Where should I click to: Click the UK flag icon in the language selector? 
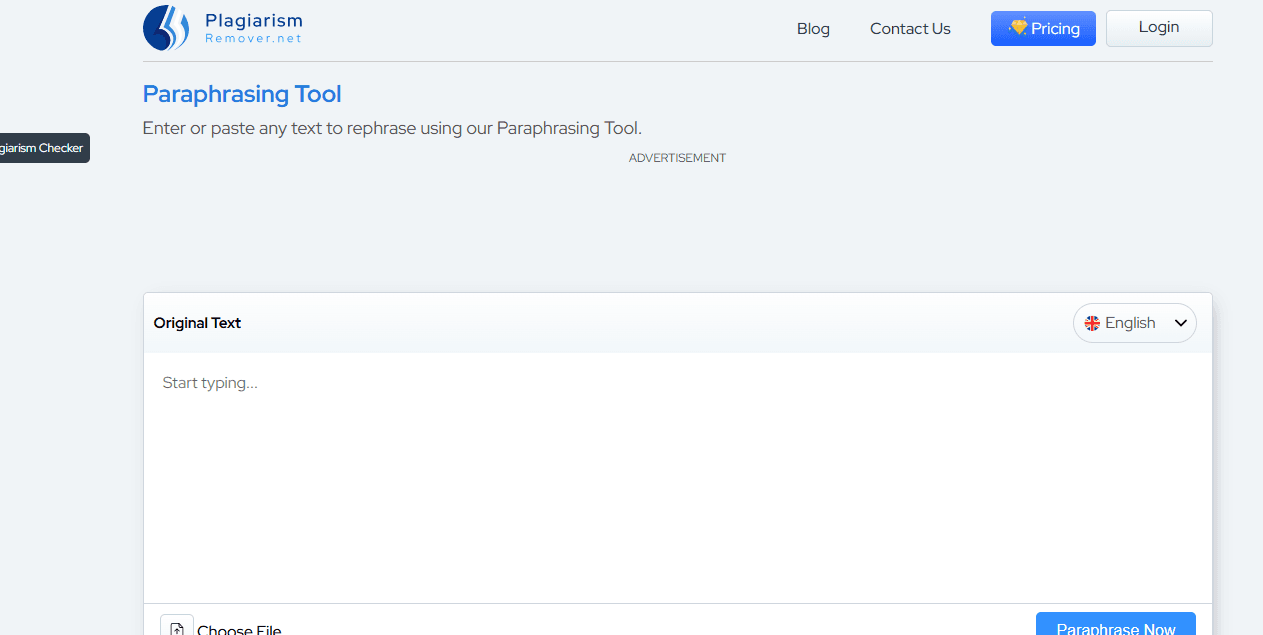[x=1092, y=323]
